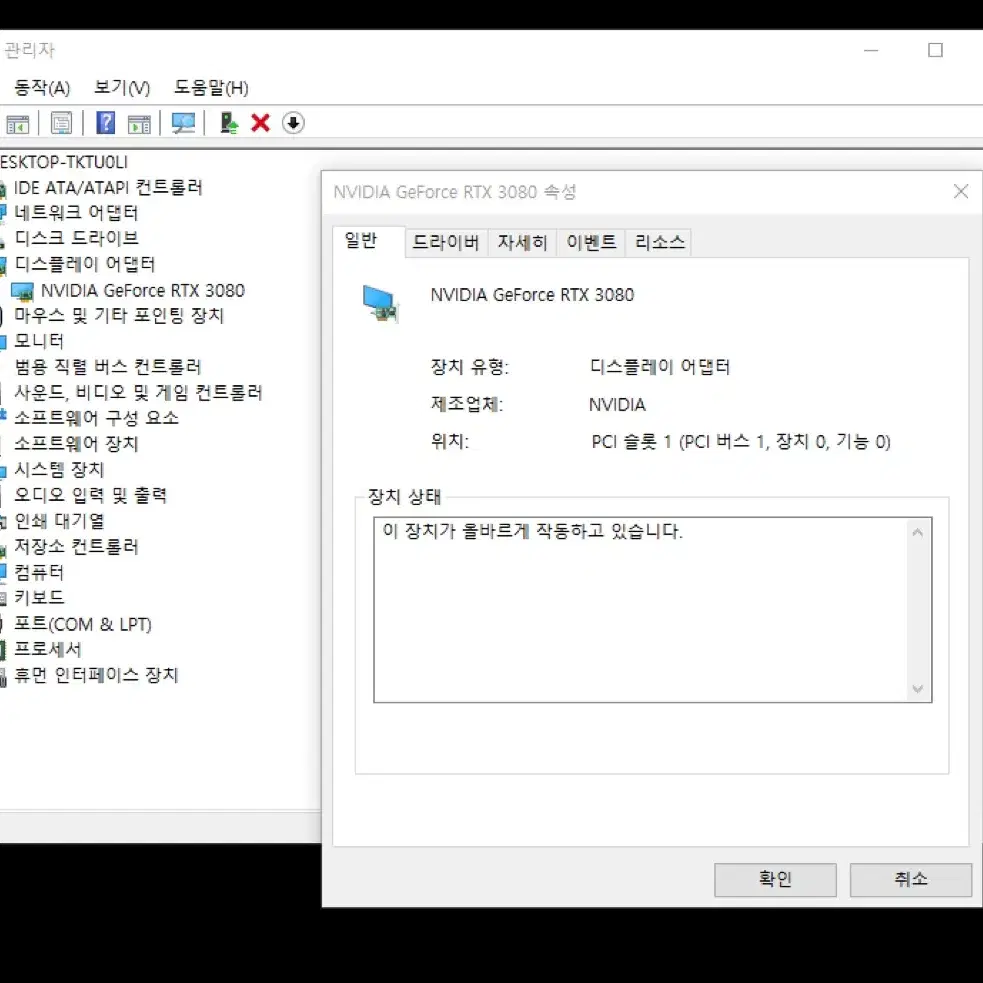
Task: Select 사운드, 비디오 및 게임 컨트롤러
Action: coord(138,392)
